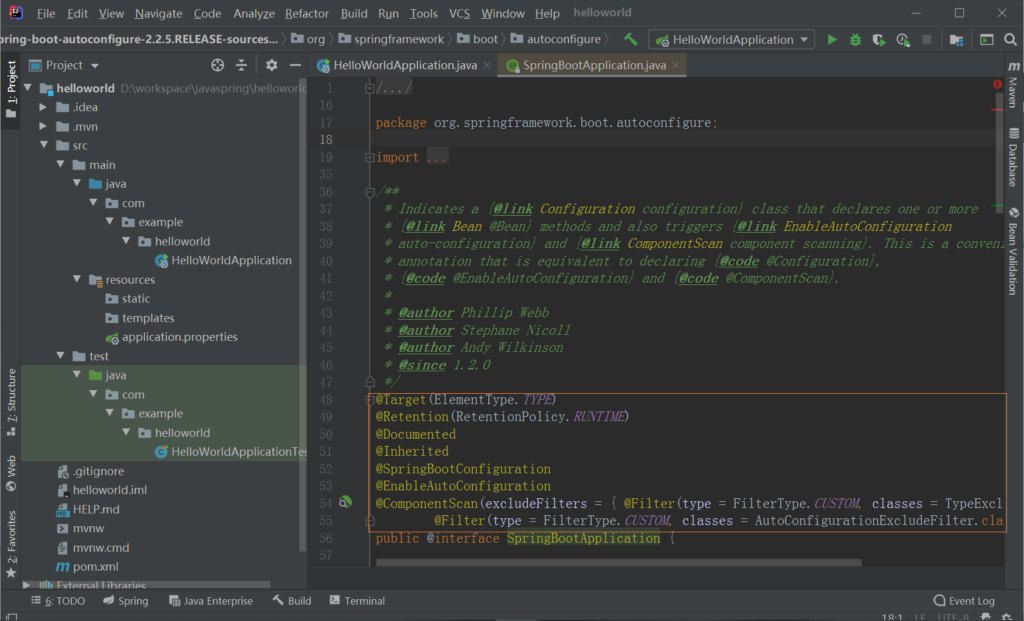Open the VCS menu
Image resolution: width=1024 pixels, height=621 pixels.
point(459,13)
